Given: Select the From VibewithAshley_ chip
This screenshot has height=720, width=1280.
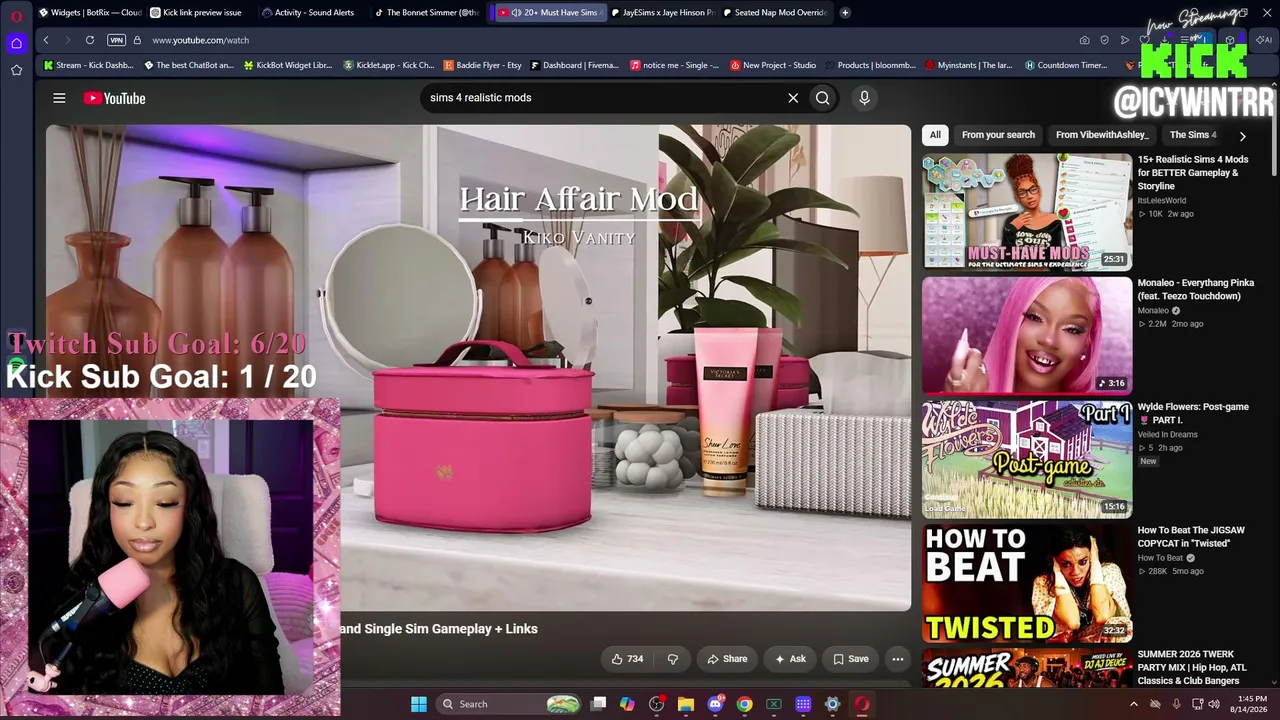Looking at the screenshot, I should pyautogui.click(x=1102, y=135).
